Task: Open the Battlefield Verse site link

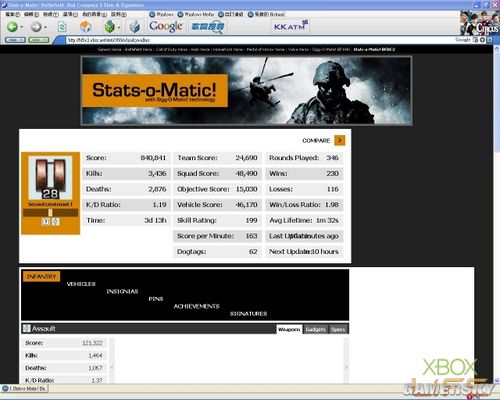Action: (x=138, y=49)
